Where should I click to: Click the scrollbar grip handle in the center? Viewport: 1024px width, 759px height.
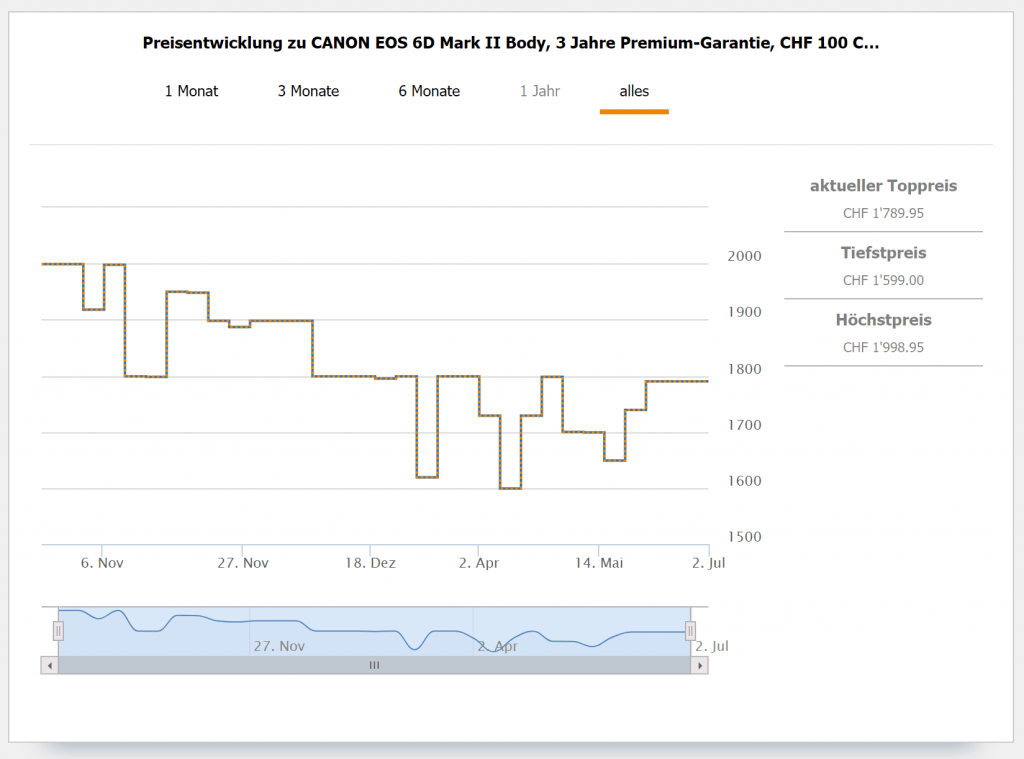[x=374, y=665]
